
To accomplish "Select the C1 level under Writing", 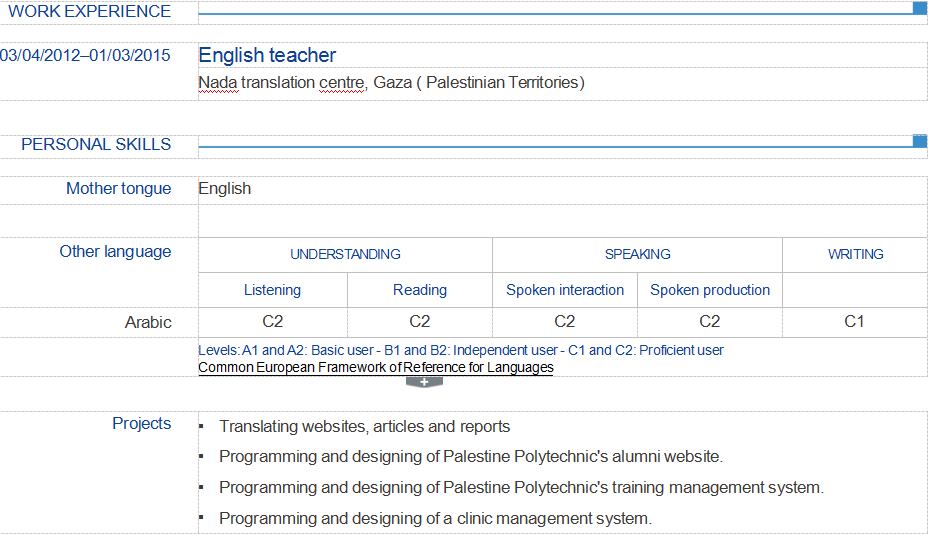I will point(854,322).
